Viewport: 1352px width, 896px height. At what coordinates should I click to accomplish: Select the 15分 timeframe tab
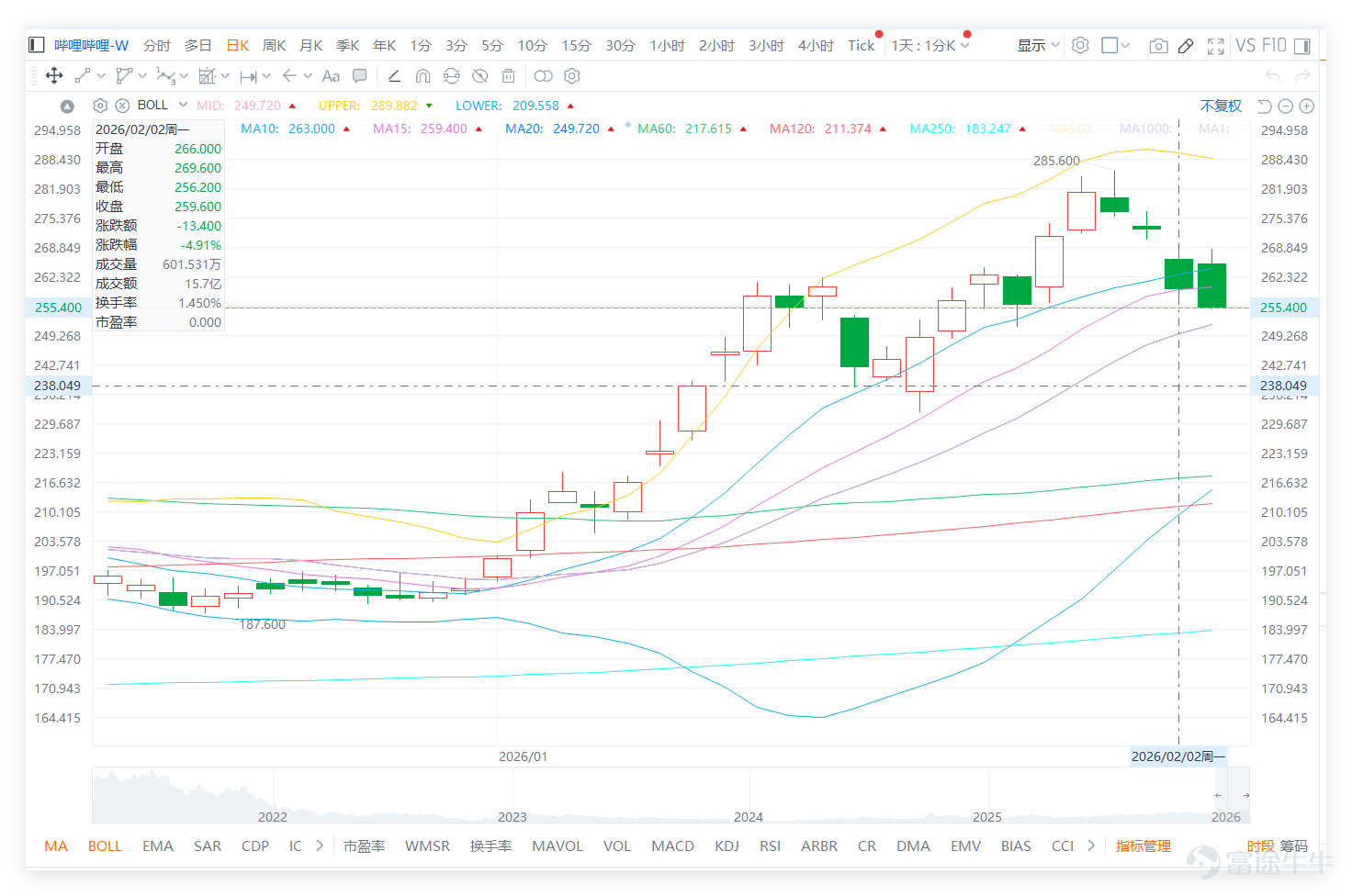click(x=576, y=45)
